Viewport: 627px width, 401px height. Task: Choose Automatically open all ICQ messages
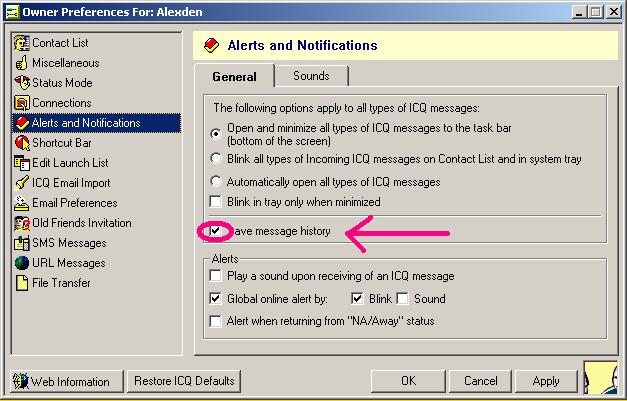coord(216,182)
